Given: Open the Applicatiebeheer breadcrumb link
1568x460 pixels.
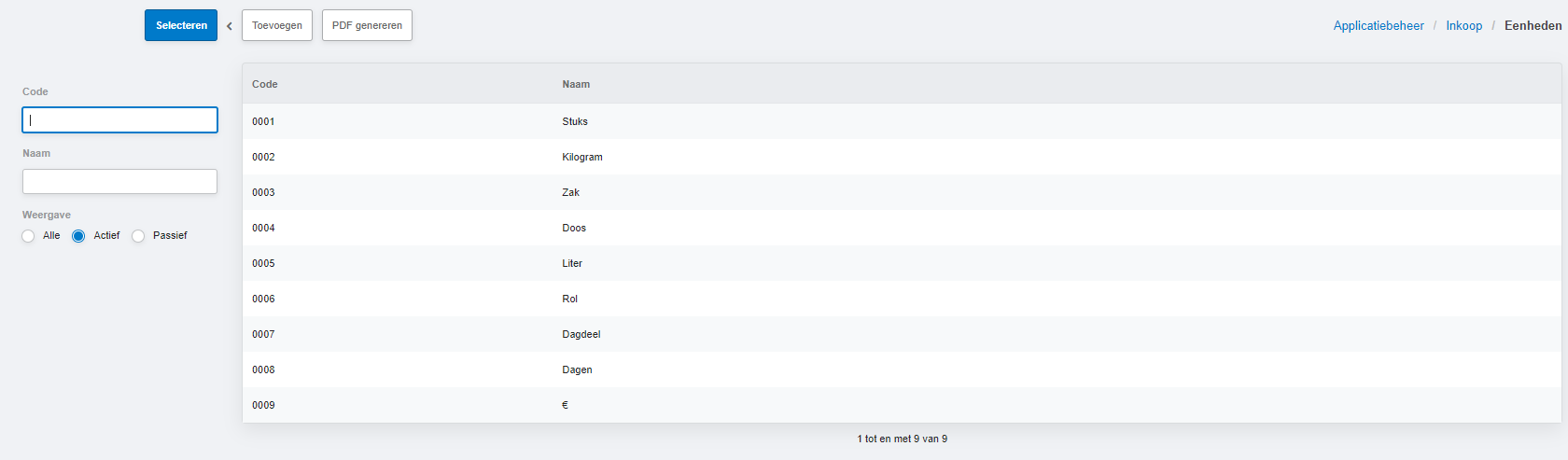Looking at the screenshot, I should (x=1379, y=25).
